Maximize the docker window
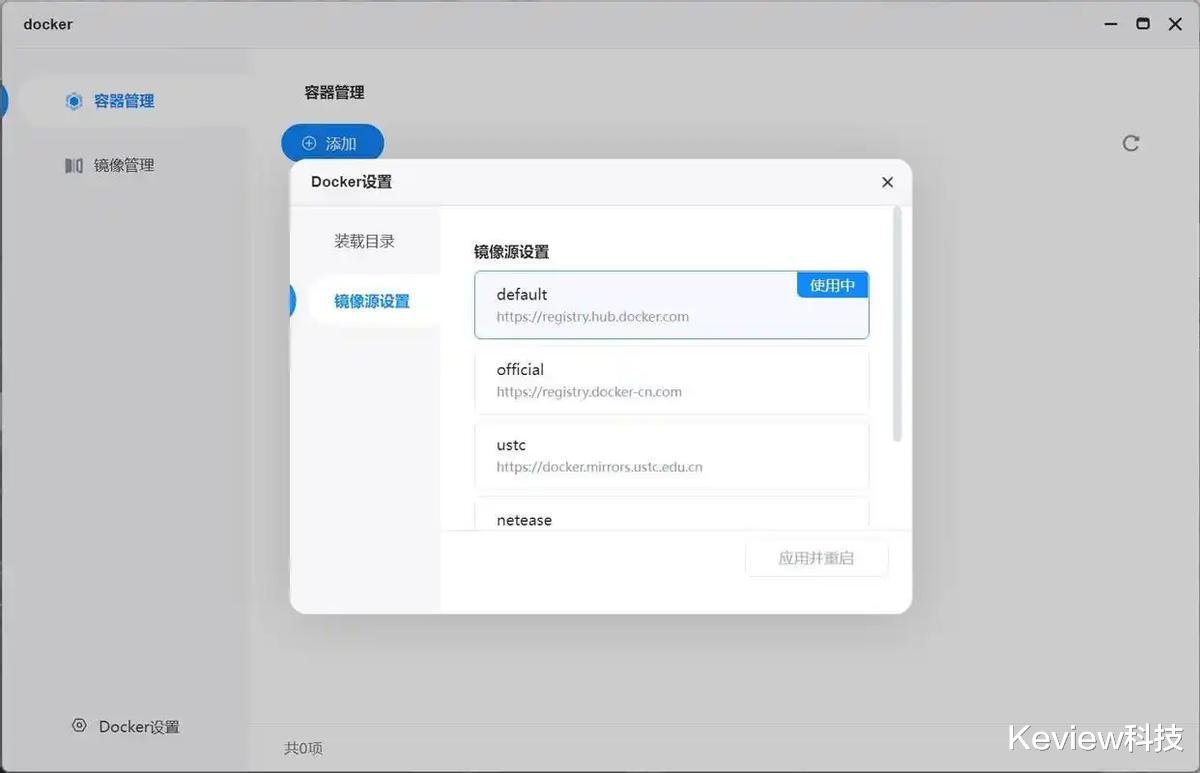 pos(1142,24)
